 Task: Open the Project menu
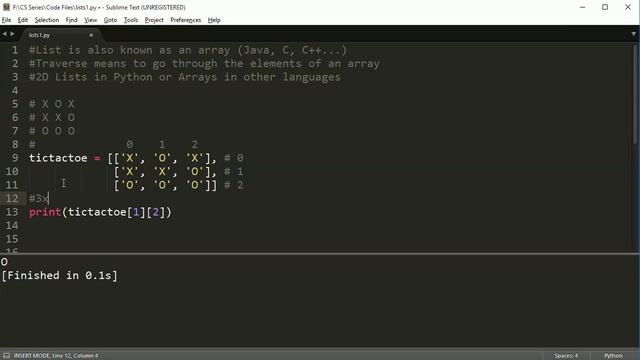pyautogui.click(x=154, y=20)
